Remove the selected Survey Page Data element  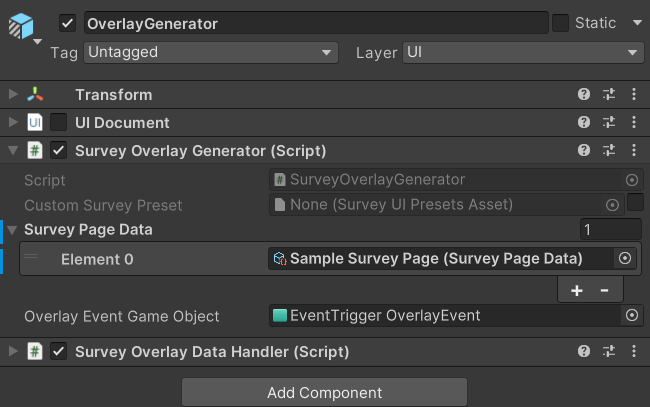(604, 291)
